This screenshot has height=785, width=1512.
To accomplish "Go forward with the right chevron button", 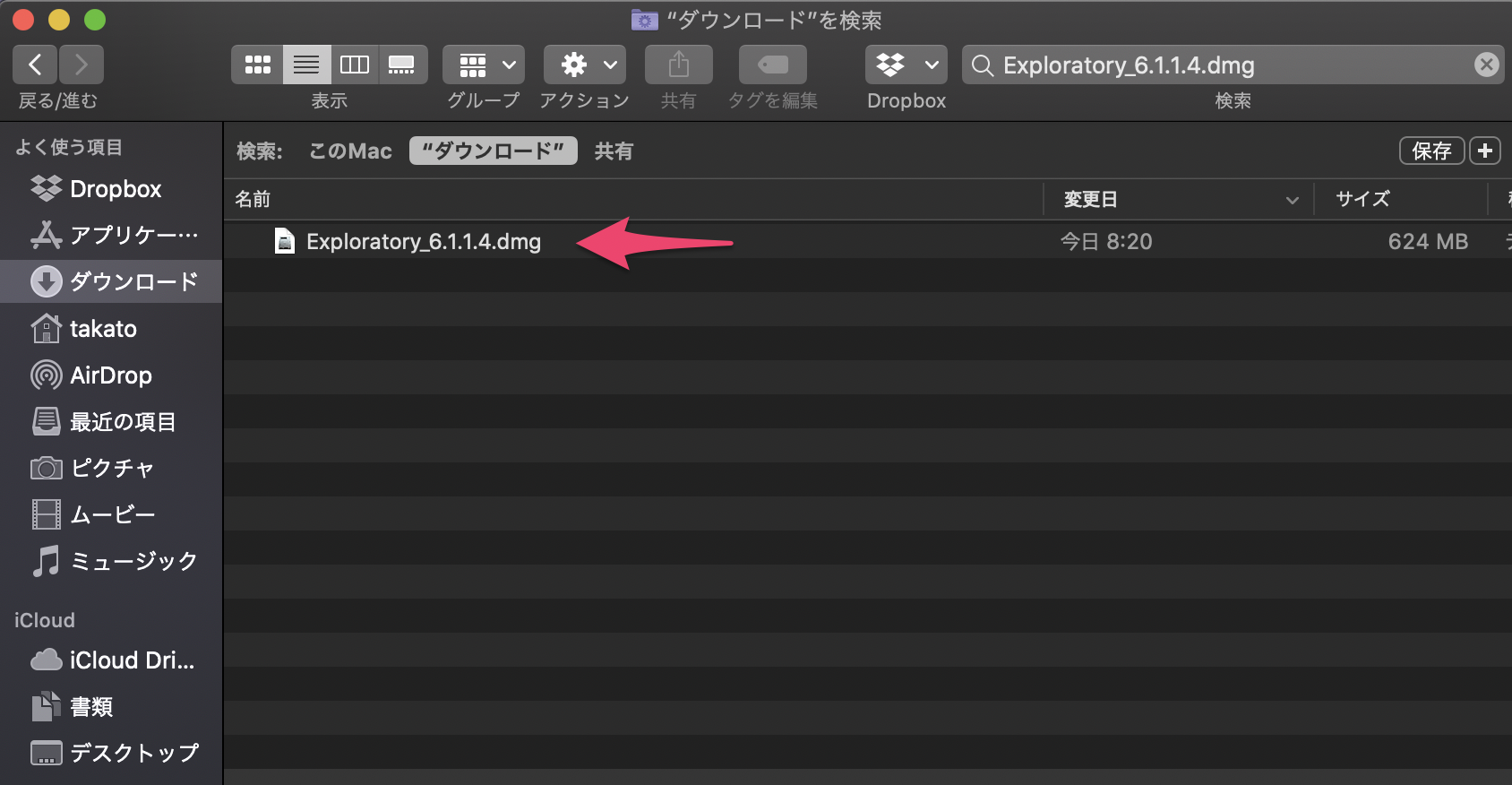I will click(x=82, y=65).
